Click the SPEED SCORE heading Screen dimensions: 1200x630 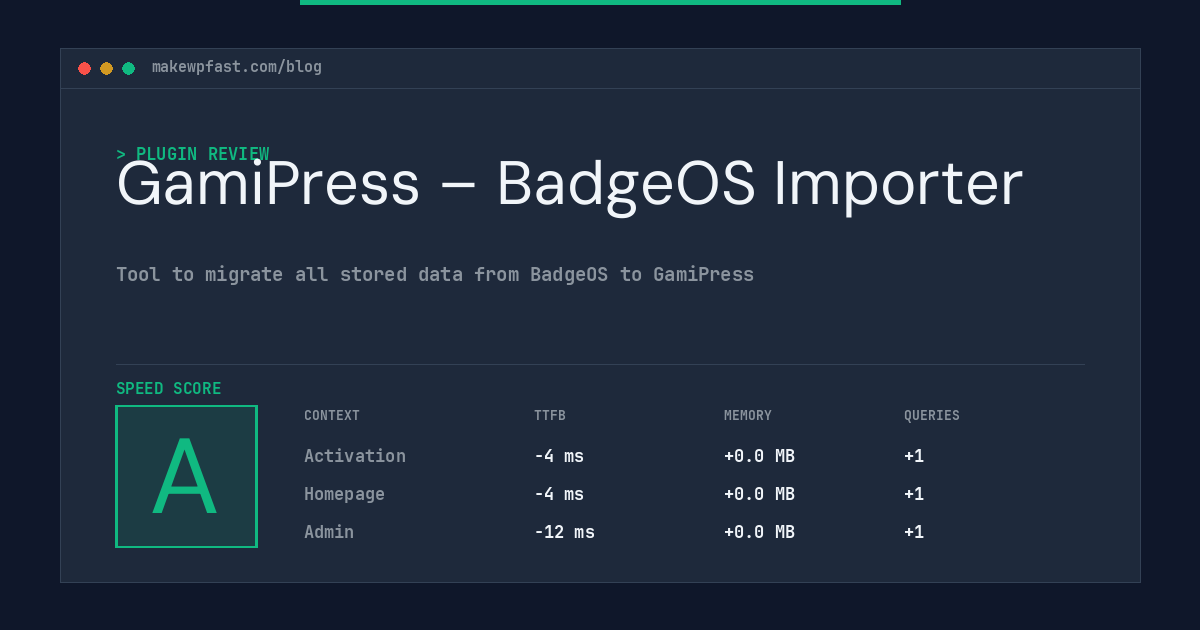pyautogui.click(x=169, y=389)
